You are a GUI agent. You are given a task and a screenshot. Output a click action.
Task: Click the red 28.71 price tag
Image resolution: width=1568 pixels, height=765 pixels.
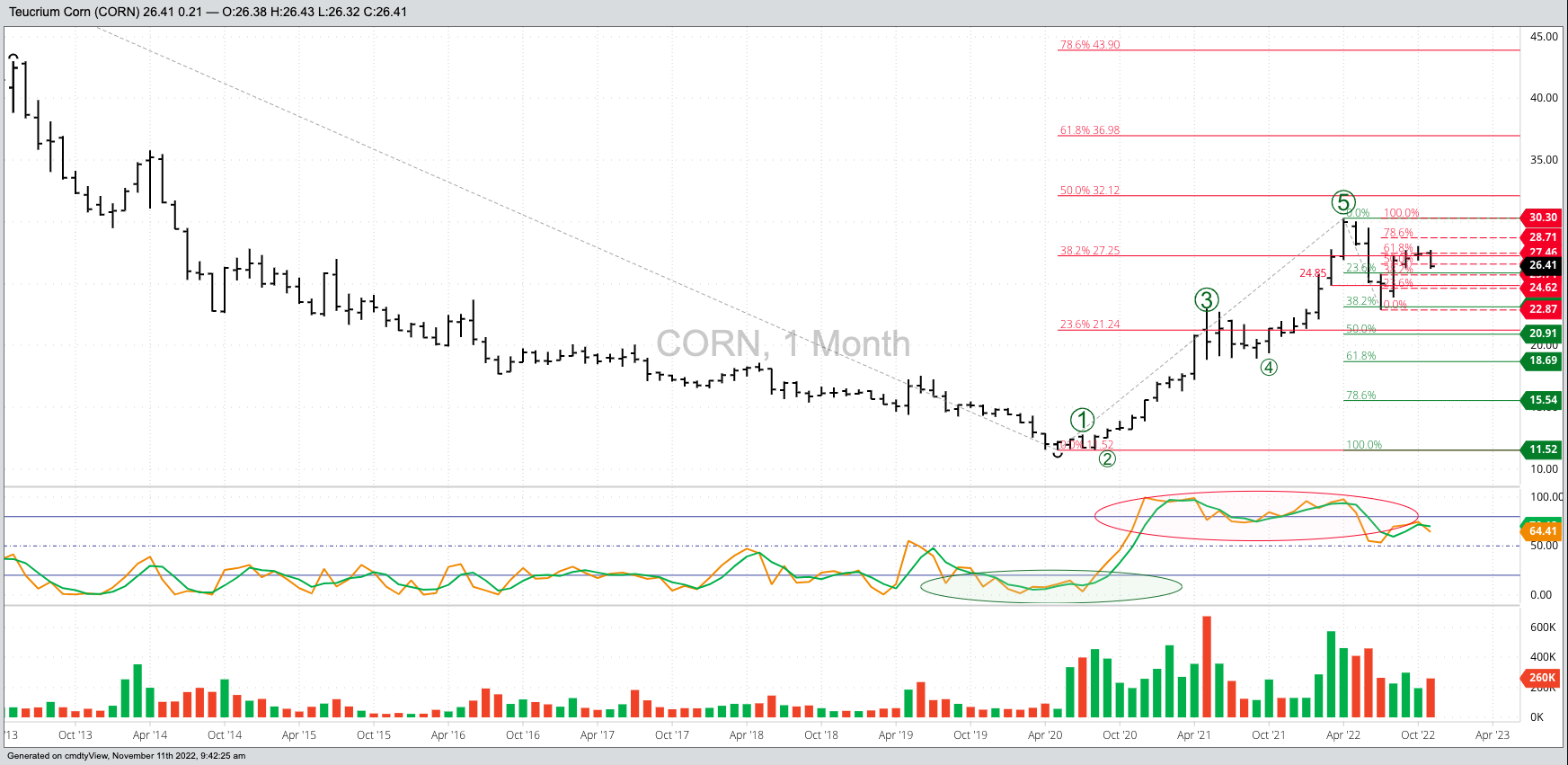click(x=1543, y=237)
